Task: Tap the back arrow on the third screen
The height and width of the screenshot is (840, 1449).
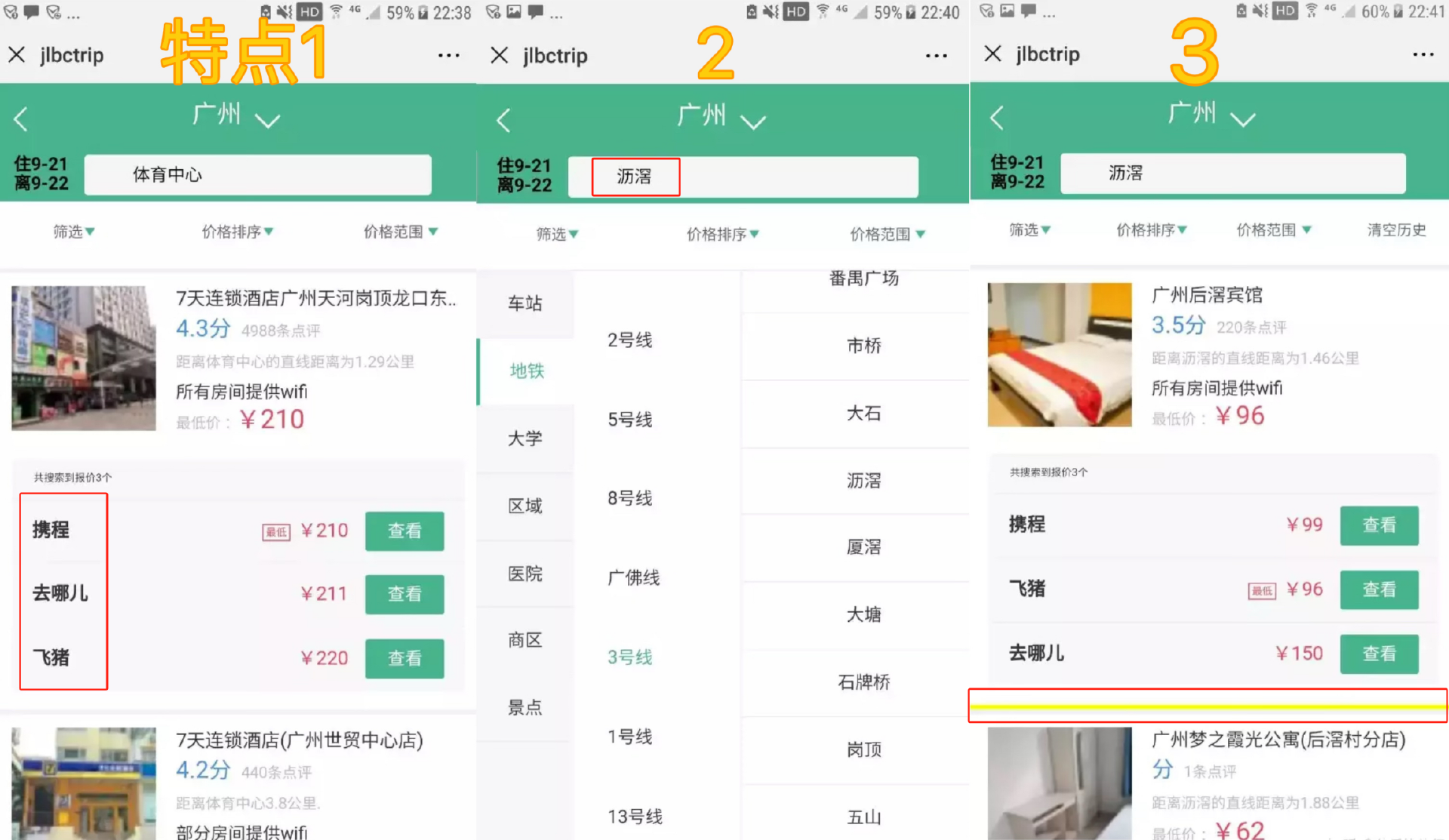Action: tap(997, 117)
